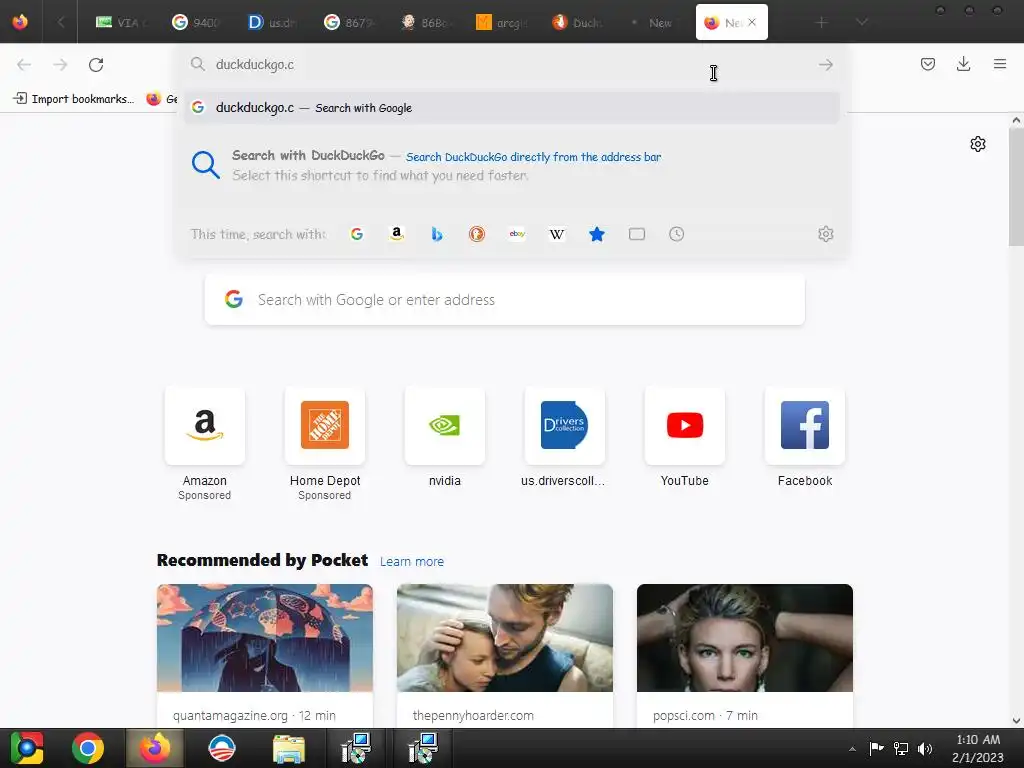Image resolution: width=1024 pixels, height=768 pixels.
Task: Click scrollbar down arrow
Action: pyautogui.click(x=1016, y=720)
